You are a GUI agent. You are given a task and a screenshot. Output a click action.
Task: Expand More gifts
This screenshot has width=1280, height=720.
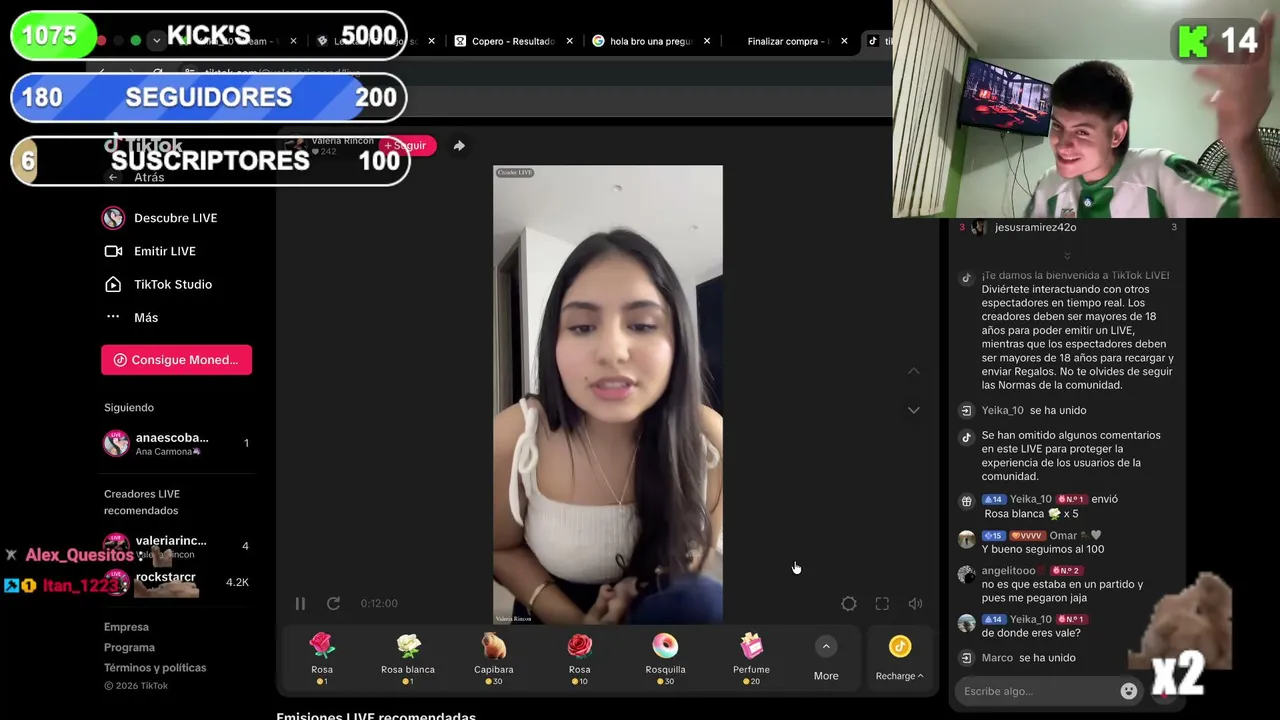point(826,660)
